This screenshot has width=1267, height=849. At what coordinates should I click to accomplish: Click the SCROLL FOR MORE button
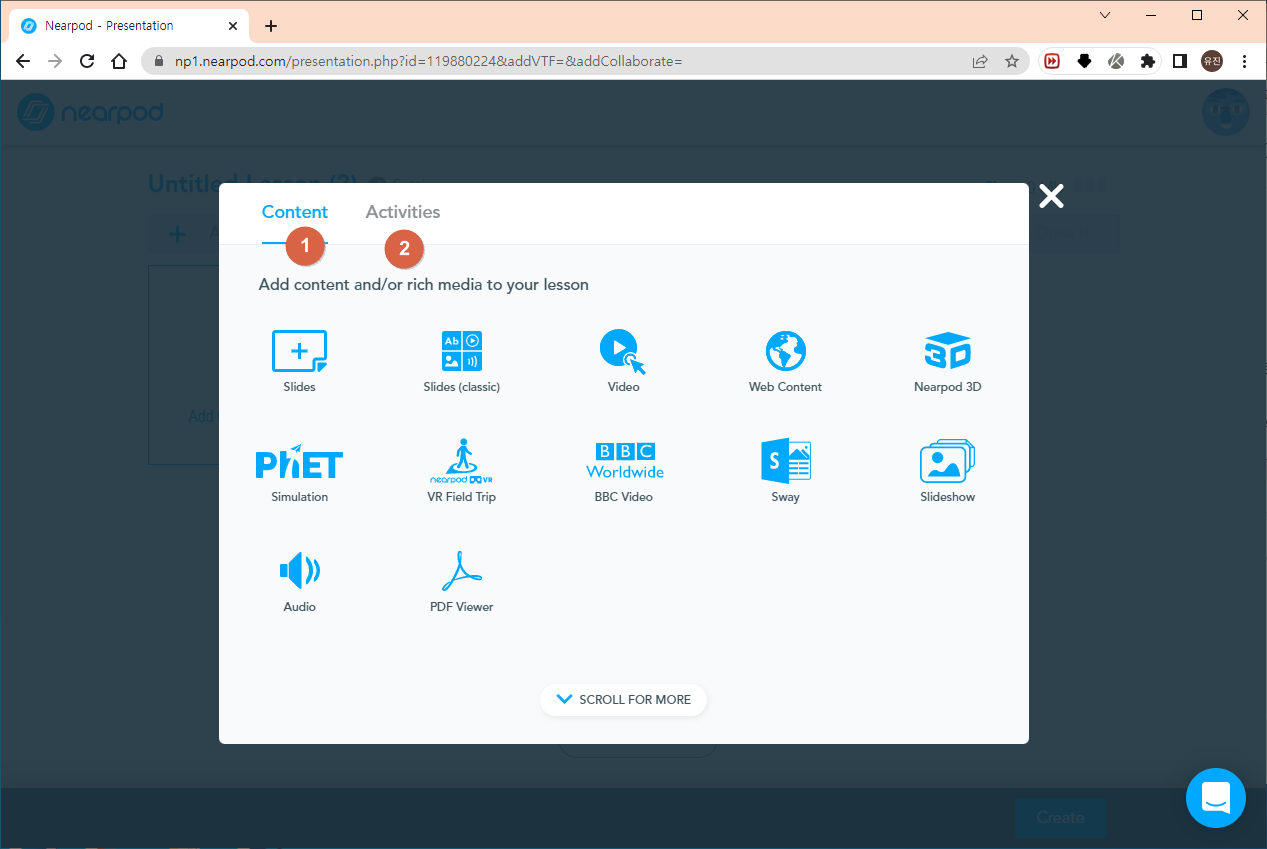point(623,700)
